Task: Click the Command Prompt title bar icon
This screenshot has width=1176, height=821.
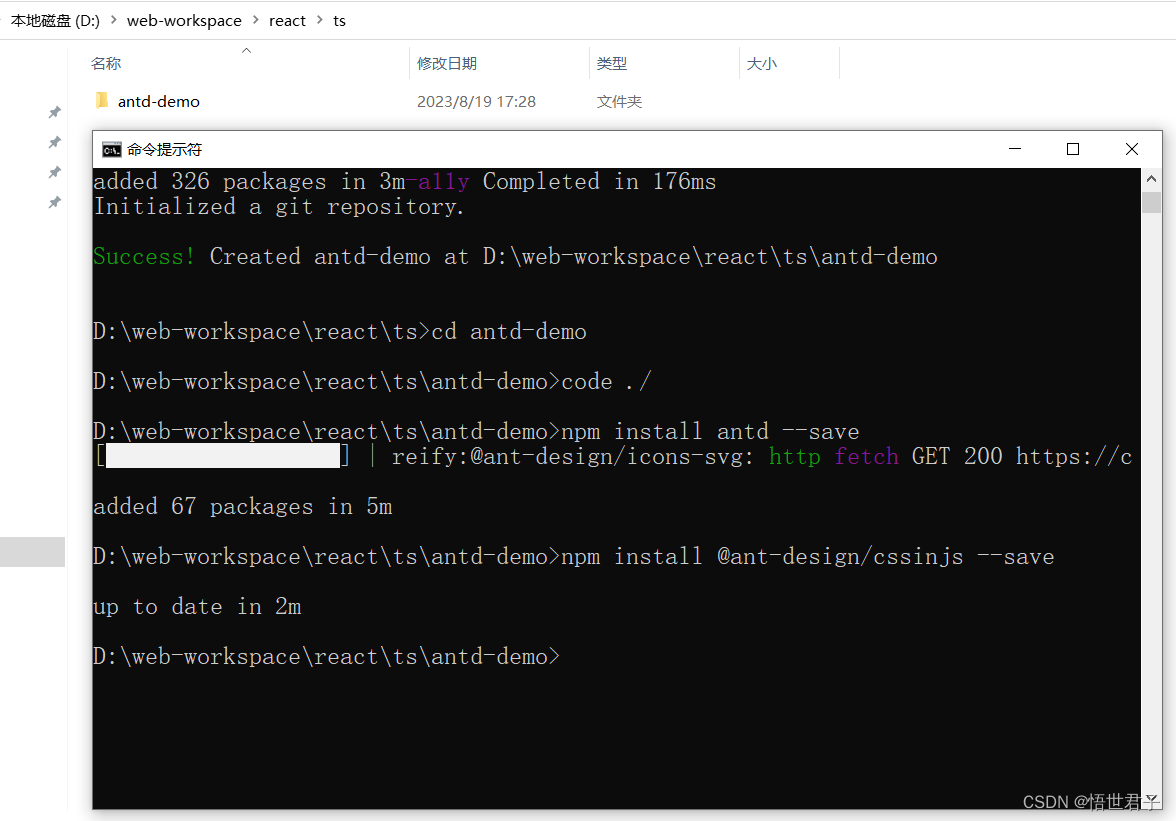Action: (x=112, y=150)
